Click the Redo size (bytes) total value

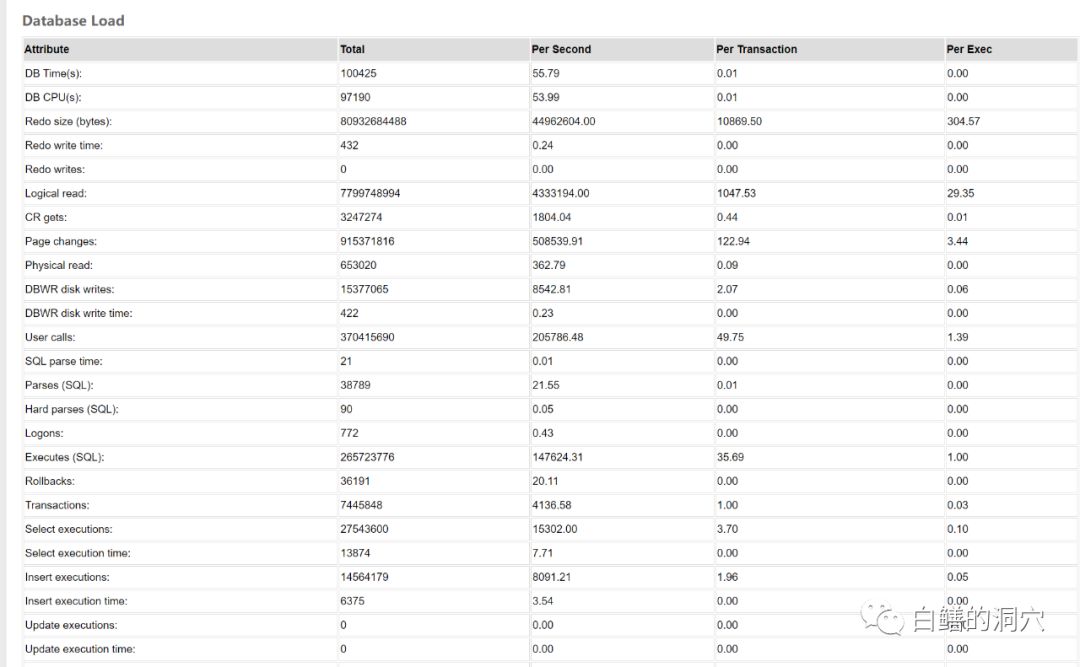coord(373,121)
